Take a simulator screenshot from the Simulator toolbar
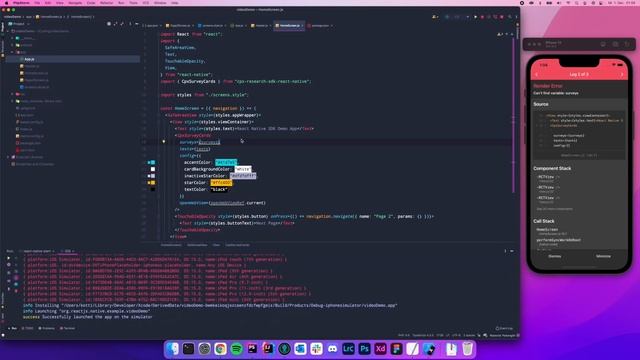 [x=615, y=44]
